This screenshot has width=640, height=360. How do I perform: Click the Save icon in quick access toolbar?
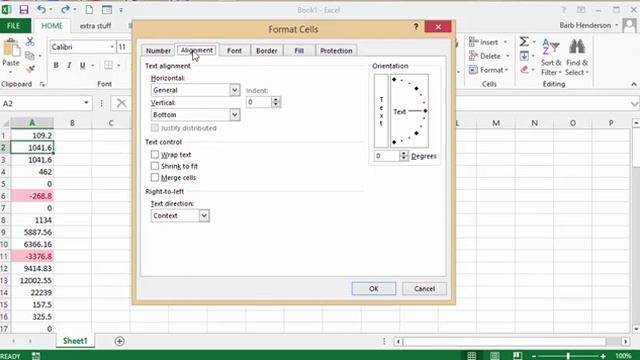(x=24, y=9)
